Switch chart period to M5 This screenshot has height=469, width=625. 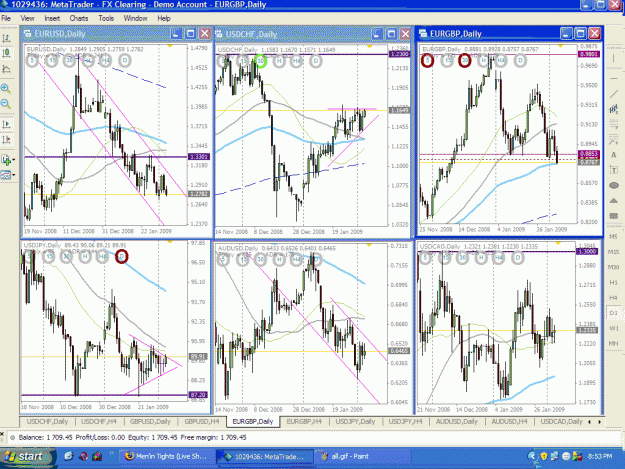click(x=613, y=237)
